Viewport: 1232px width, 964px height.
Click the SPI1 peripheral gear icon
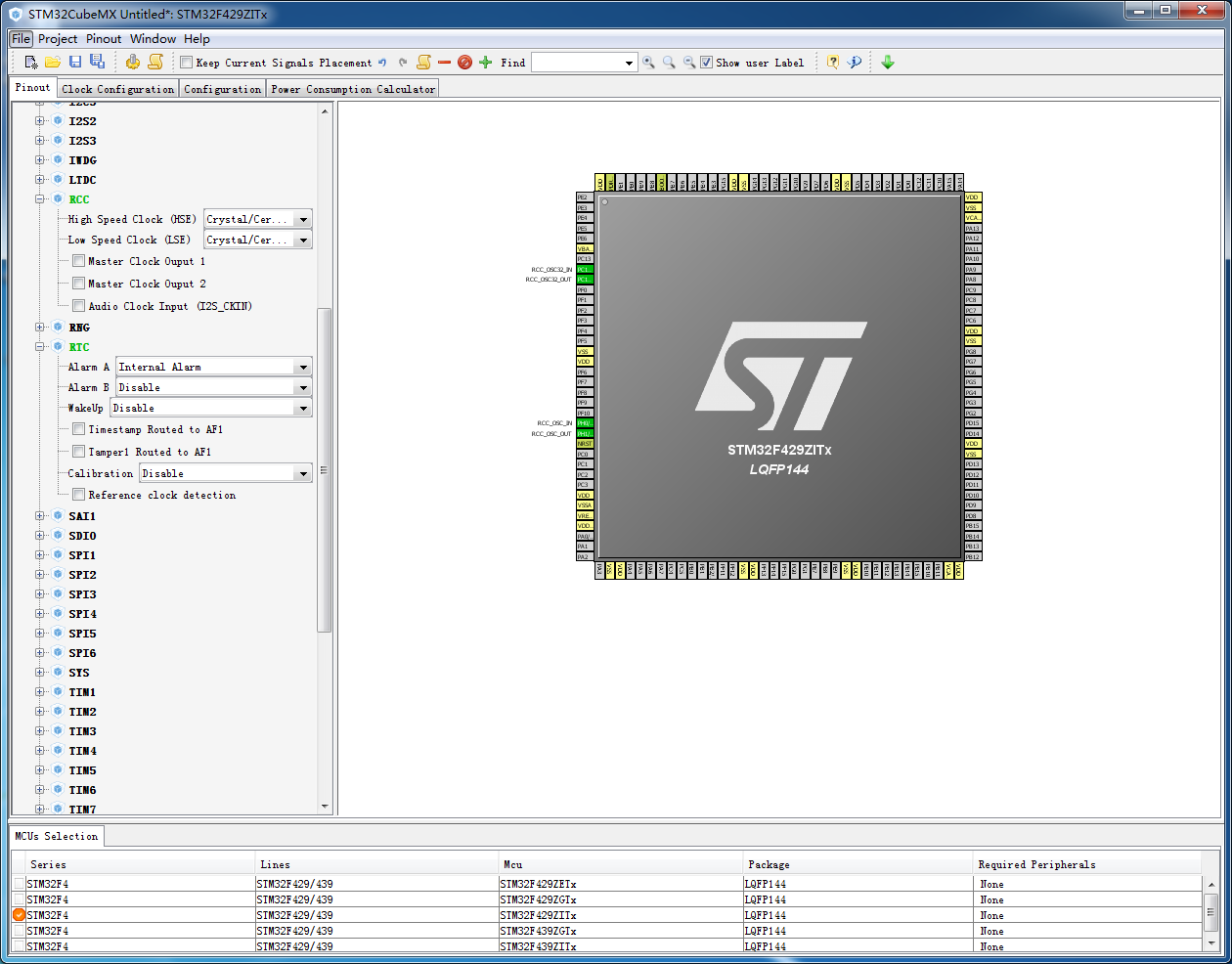[58, 554]
